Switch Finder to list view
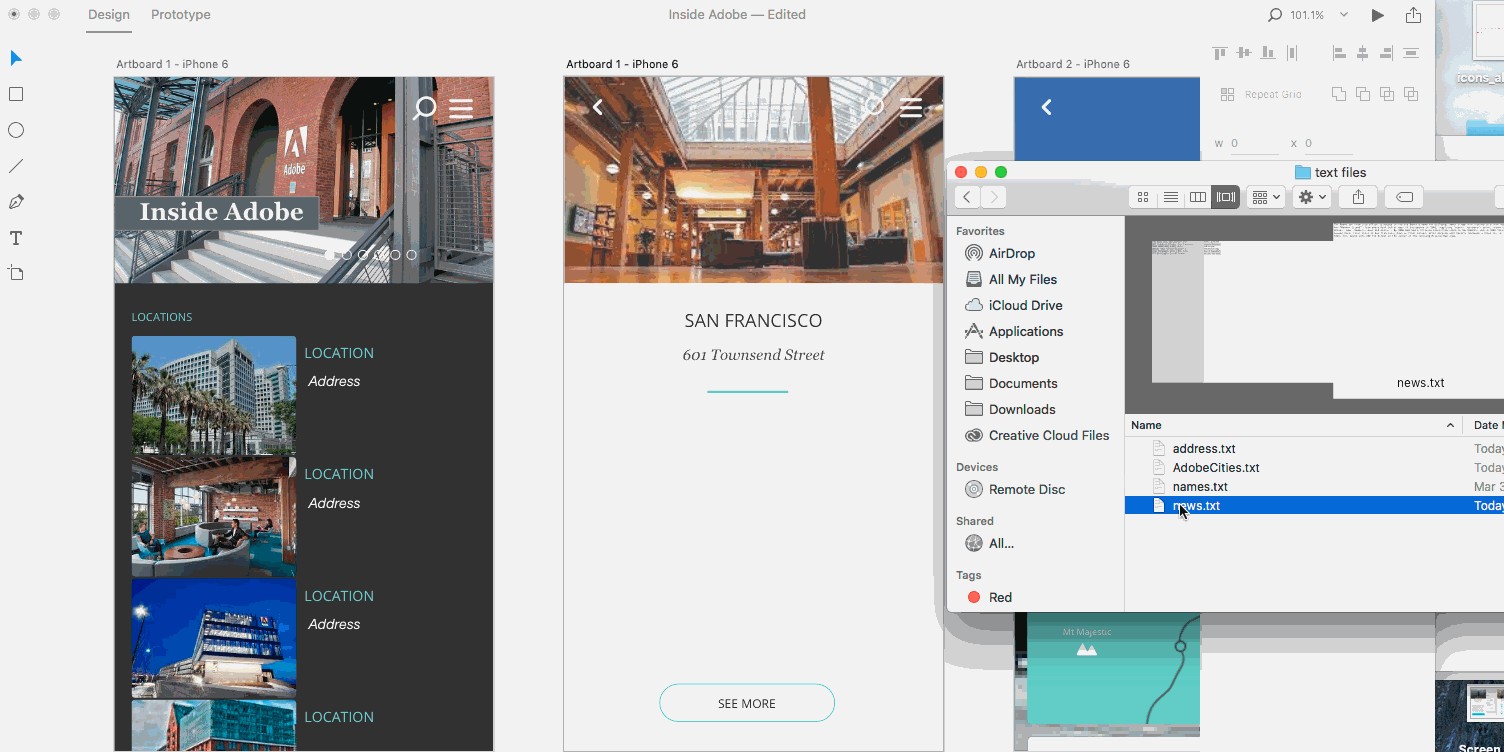This screenshot has height=752, width=1504. tap(1170, 197)
